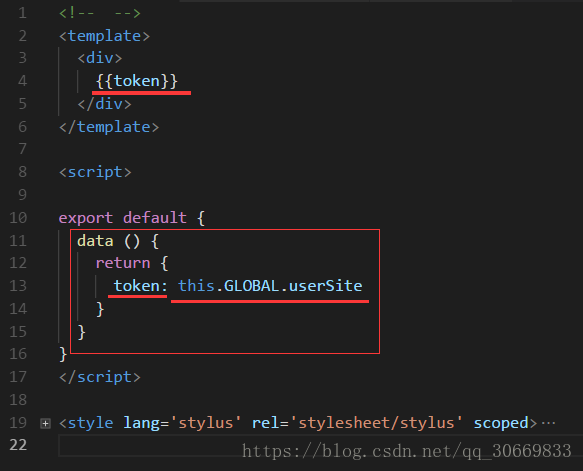Place cursor on the opening template tag
Viewport: 583px width, 471px height.
pos(104,36)
